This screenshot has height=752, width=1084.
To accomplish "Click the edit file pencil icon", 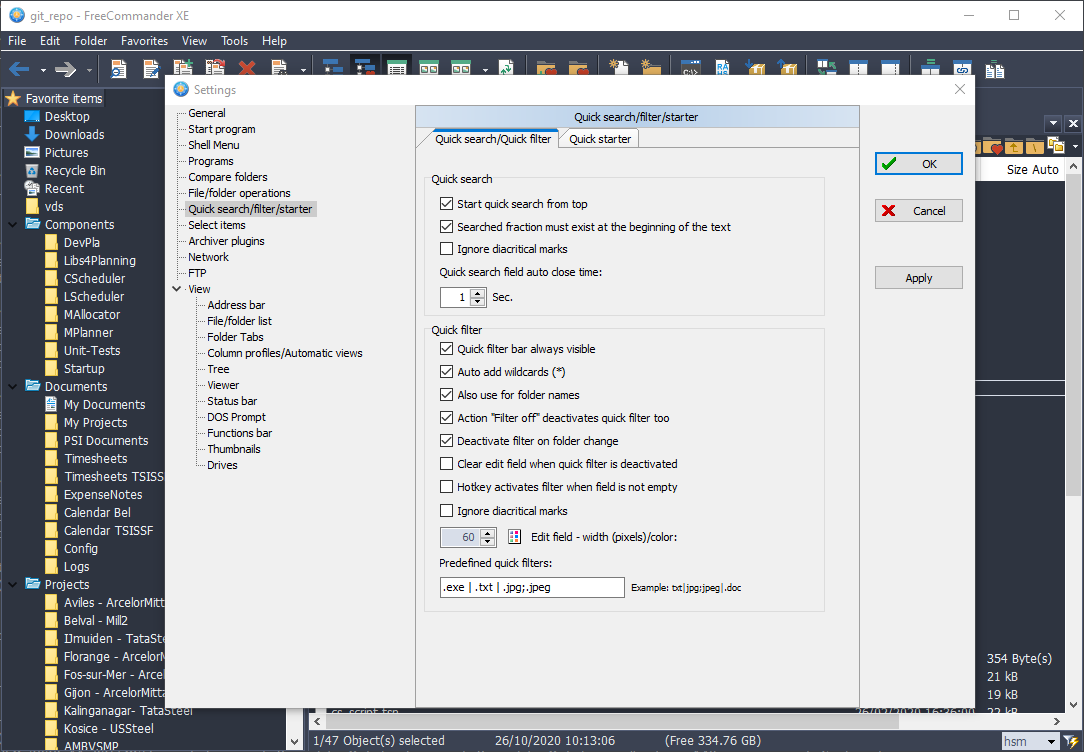I will pos(151,69).
